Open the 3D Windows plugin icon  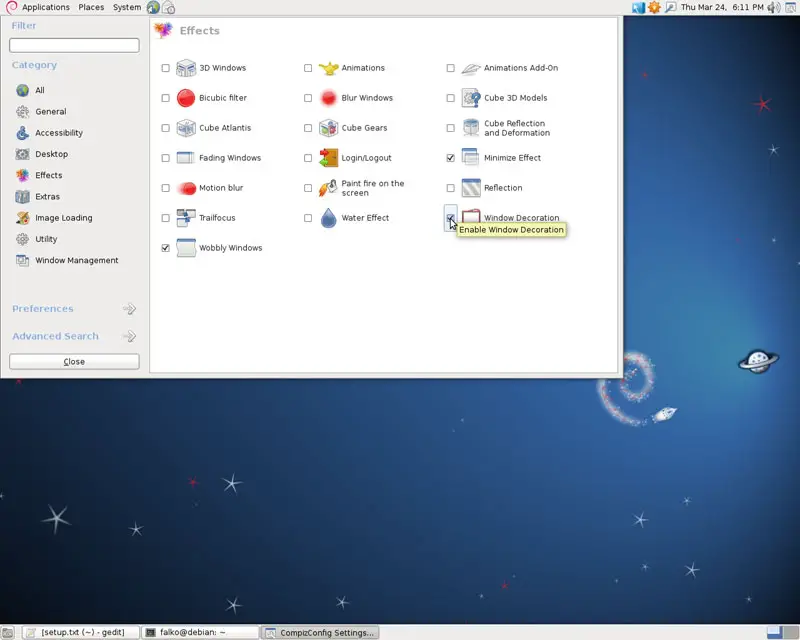(186, 68)
